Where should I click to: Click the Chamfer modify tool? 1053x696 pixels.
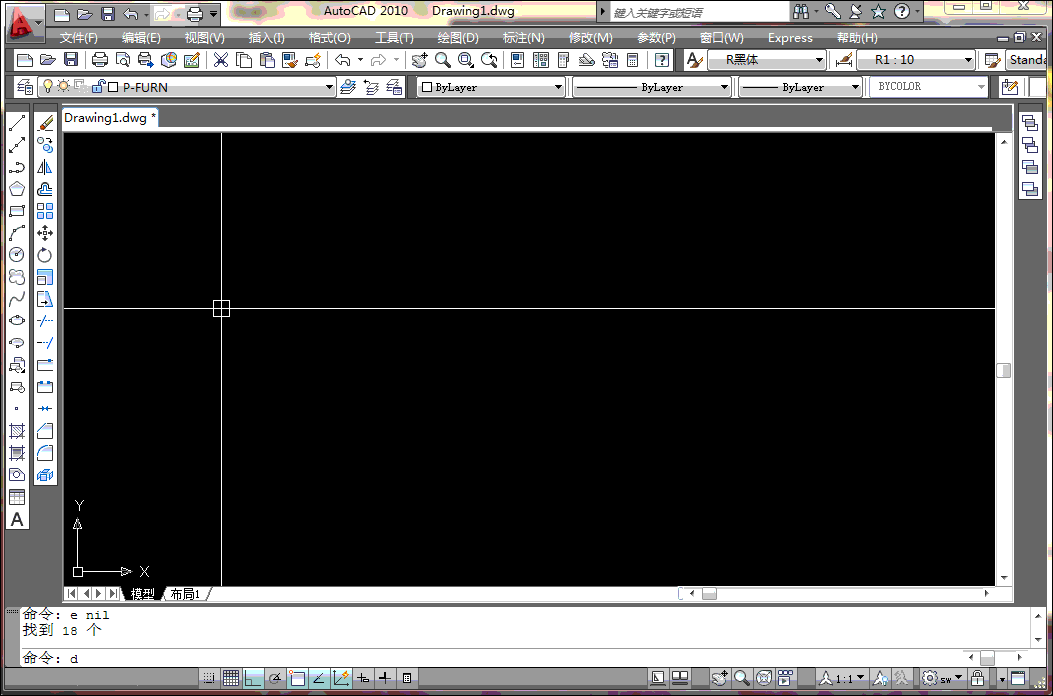pos(45,431)
